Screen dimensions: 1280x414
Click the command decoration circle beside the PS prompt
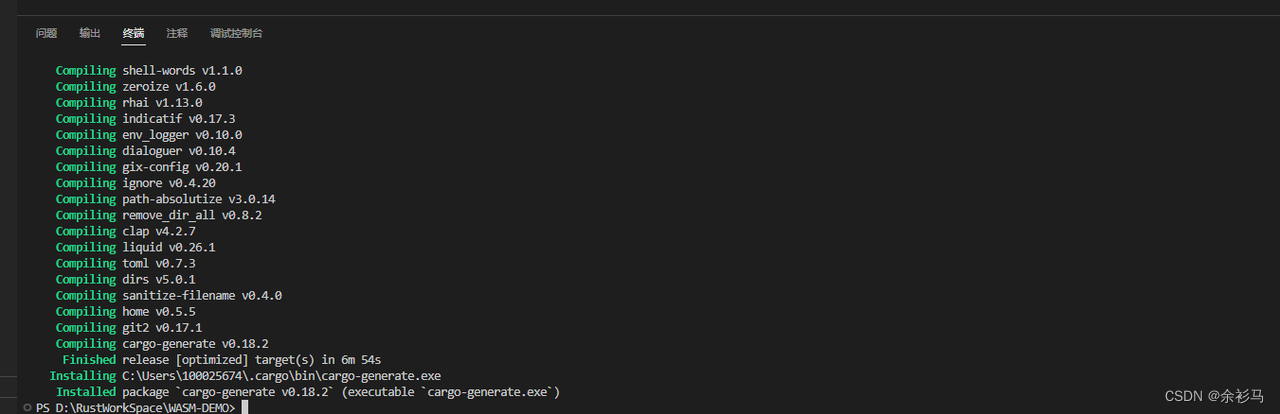28,408
